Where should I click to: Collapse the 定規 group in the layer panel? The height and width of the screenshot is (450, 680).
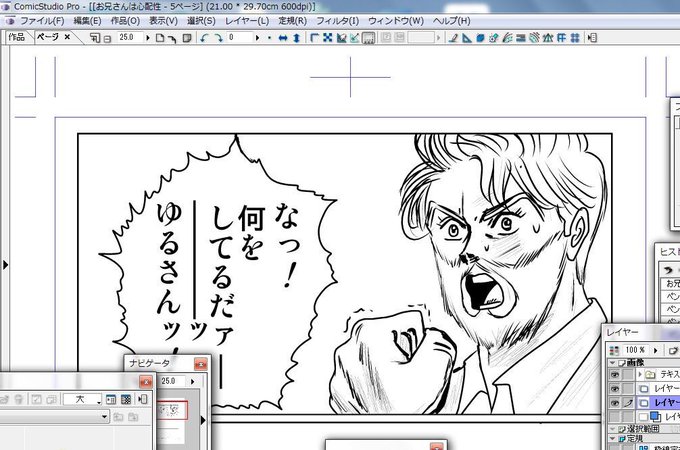coord(612,438)
